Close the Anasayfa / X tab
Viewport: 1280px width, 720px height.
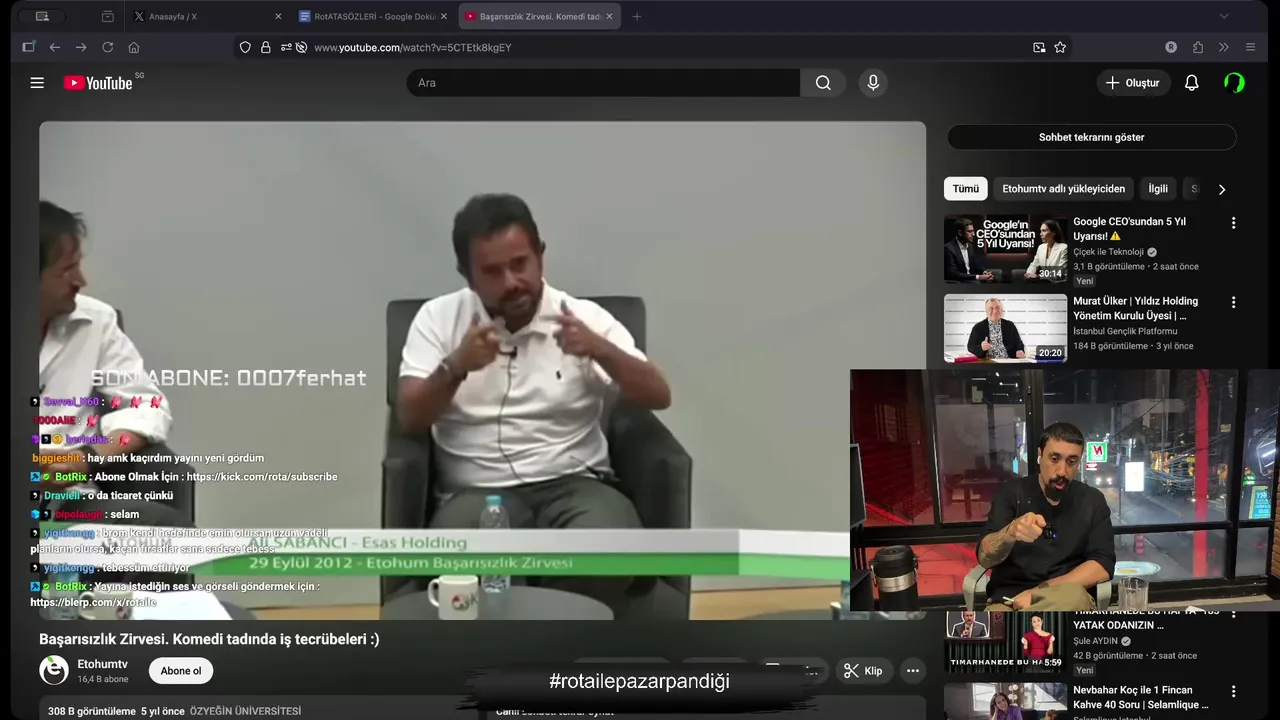[x=278, y=16]
